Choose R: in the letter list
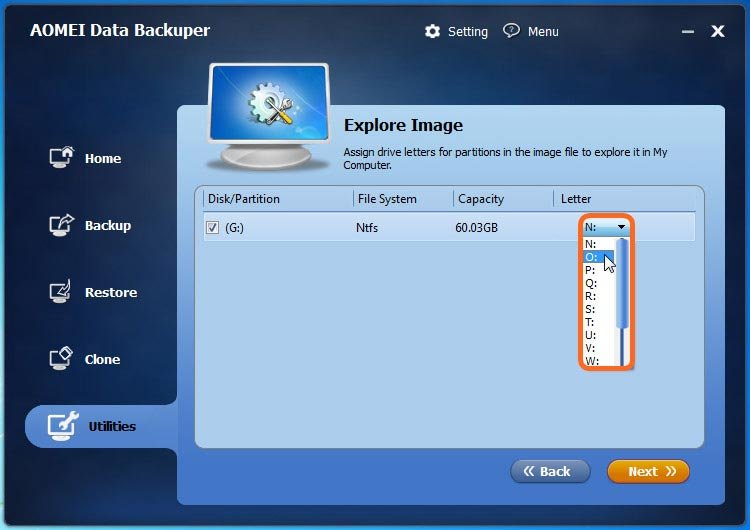Image resolution: width=750 pixels, height=530 pixels. point(598,296)
